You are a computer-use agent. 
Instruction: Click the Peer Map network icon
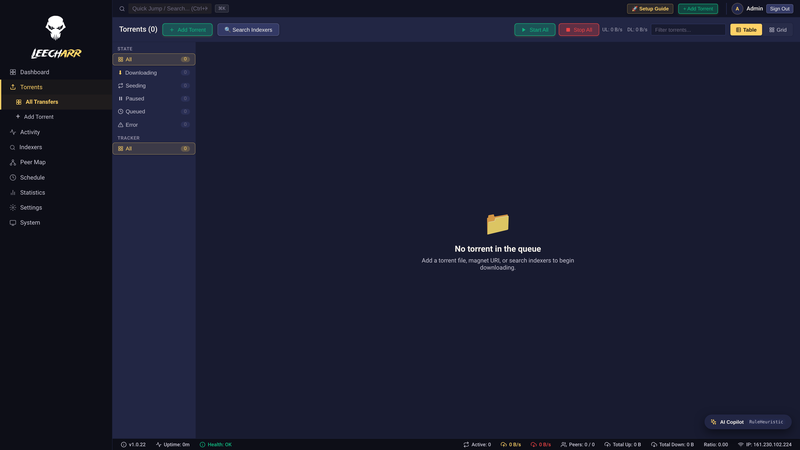click(x=13, y=162)
